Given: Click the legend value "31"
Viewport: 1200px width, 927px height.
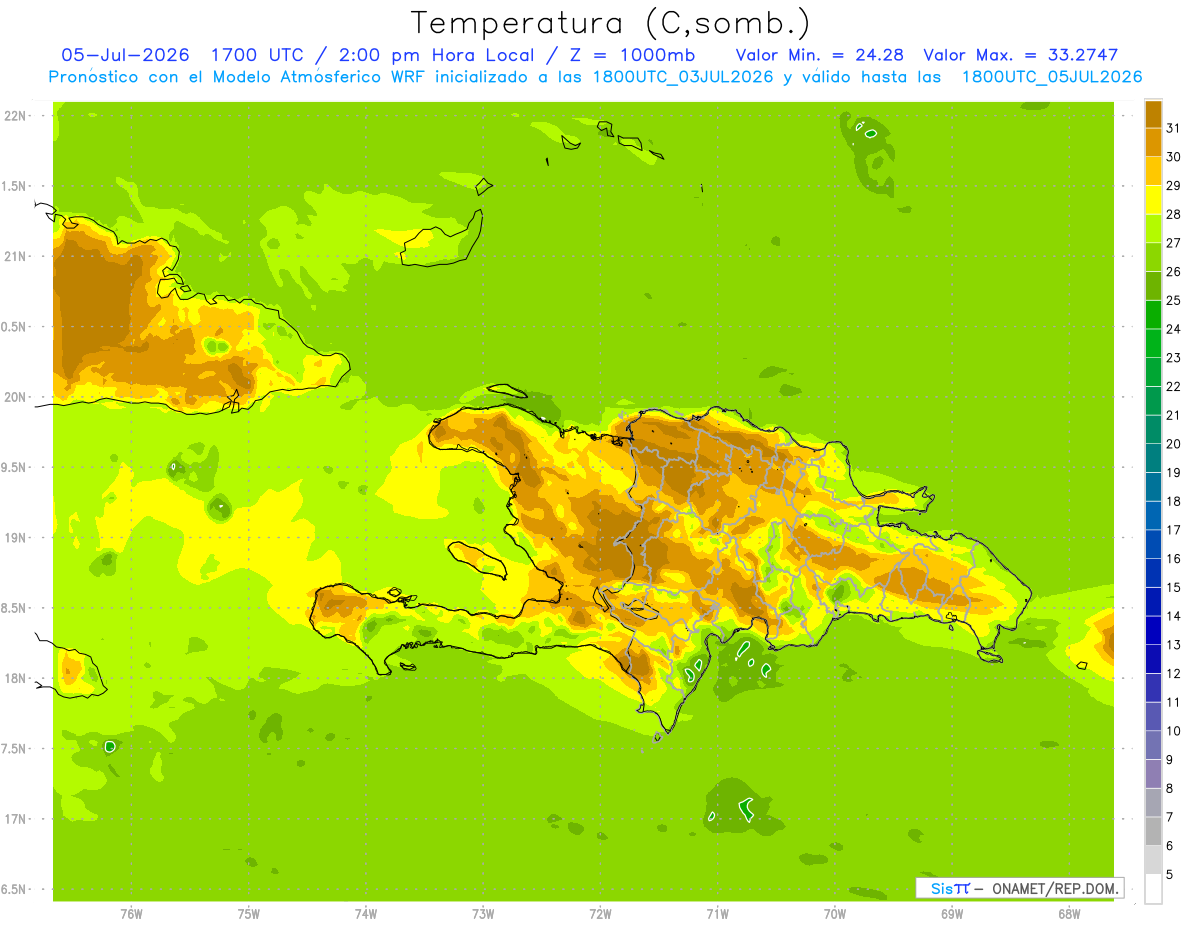Looking at the screenshot, I should coord(1174,127).
